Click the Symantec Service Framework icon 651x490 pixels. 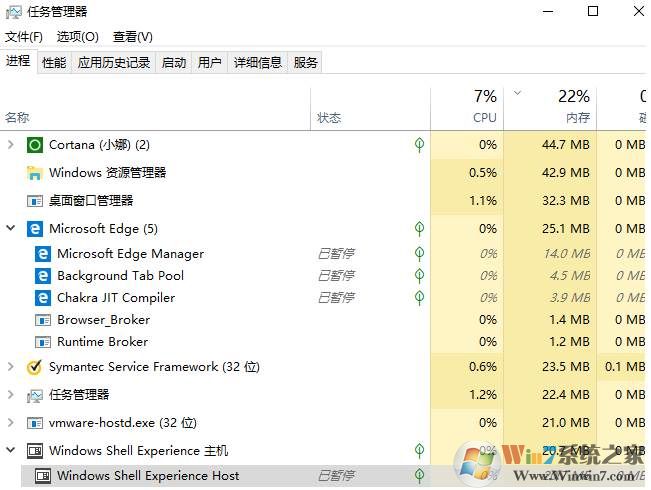click(35, 367)
